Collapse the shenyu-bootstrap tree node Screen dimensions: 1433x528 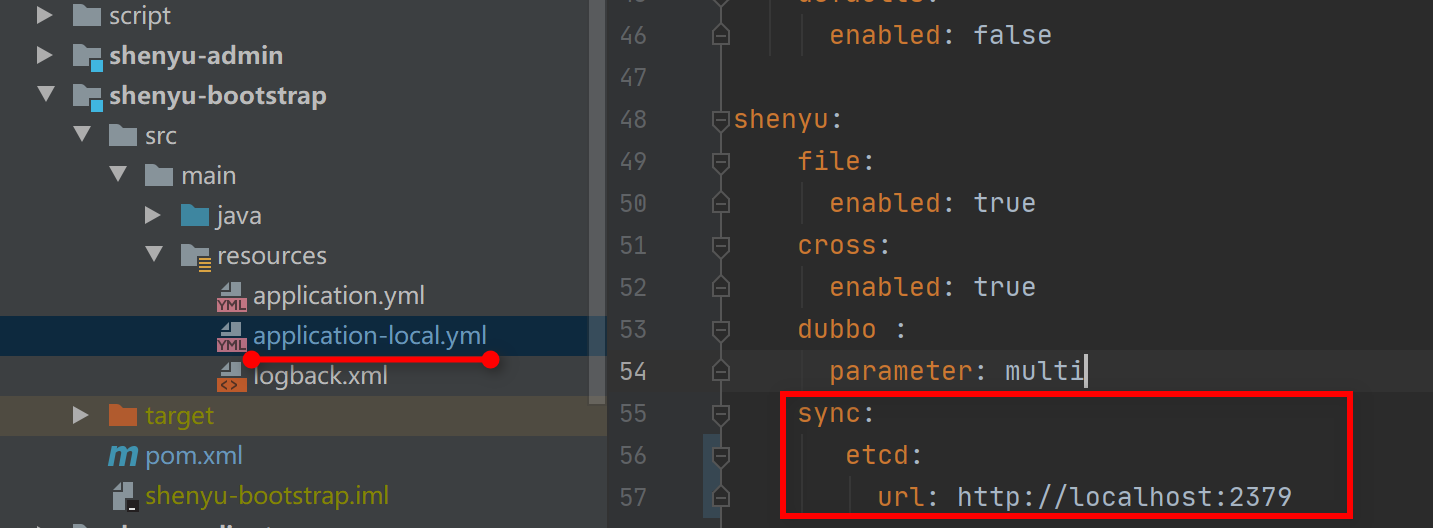pyautogui.click(x=46, y=95)
